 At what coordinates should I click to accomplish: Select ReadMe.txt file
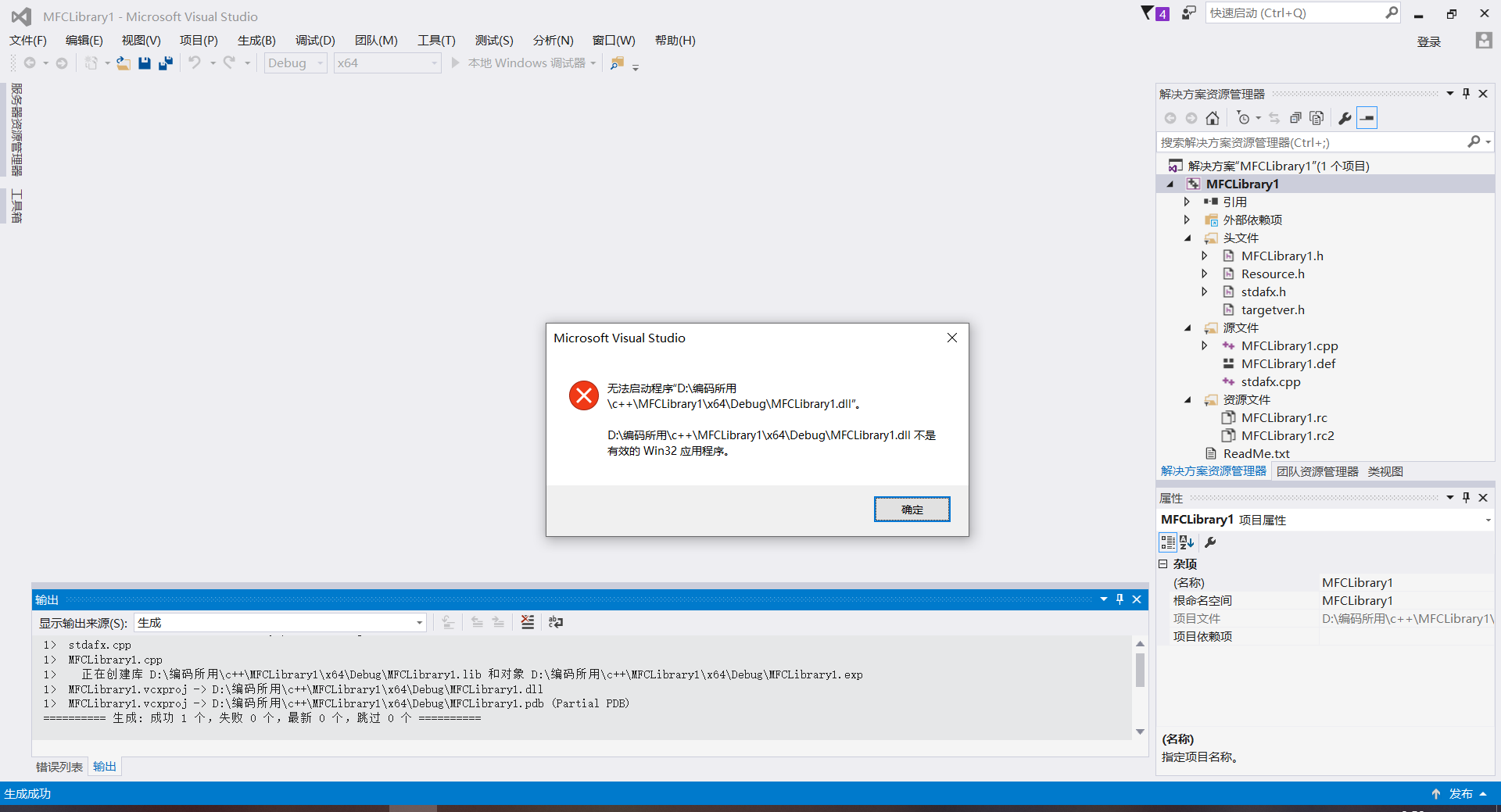(1256, 453)
